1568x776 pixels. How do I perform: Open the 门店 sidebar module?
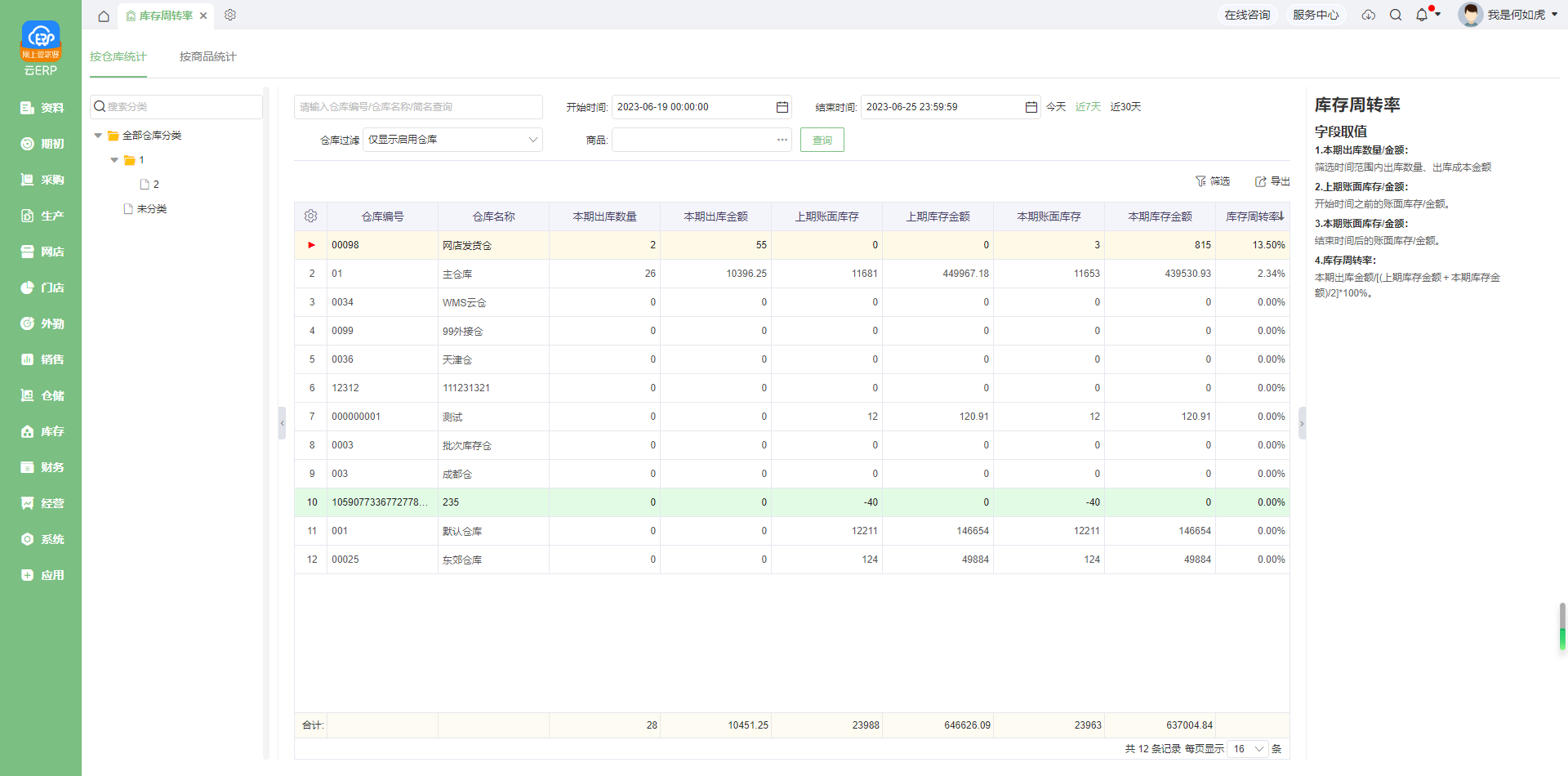(x=41, y=288)
